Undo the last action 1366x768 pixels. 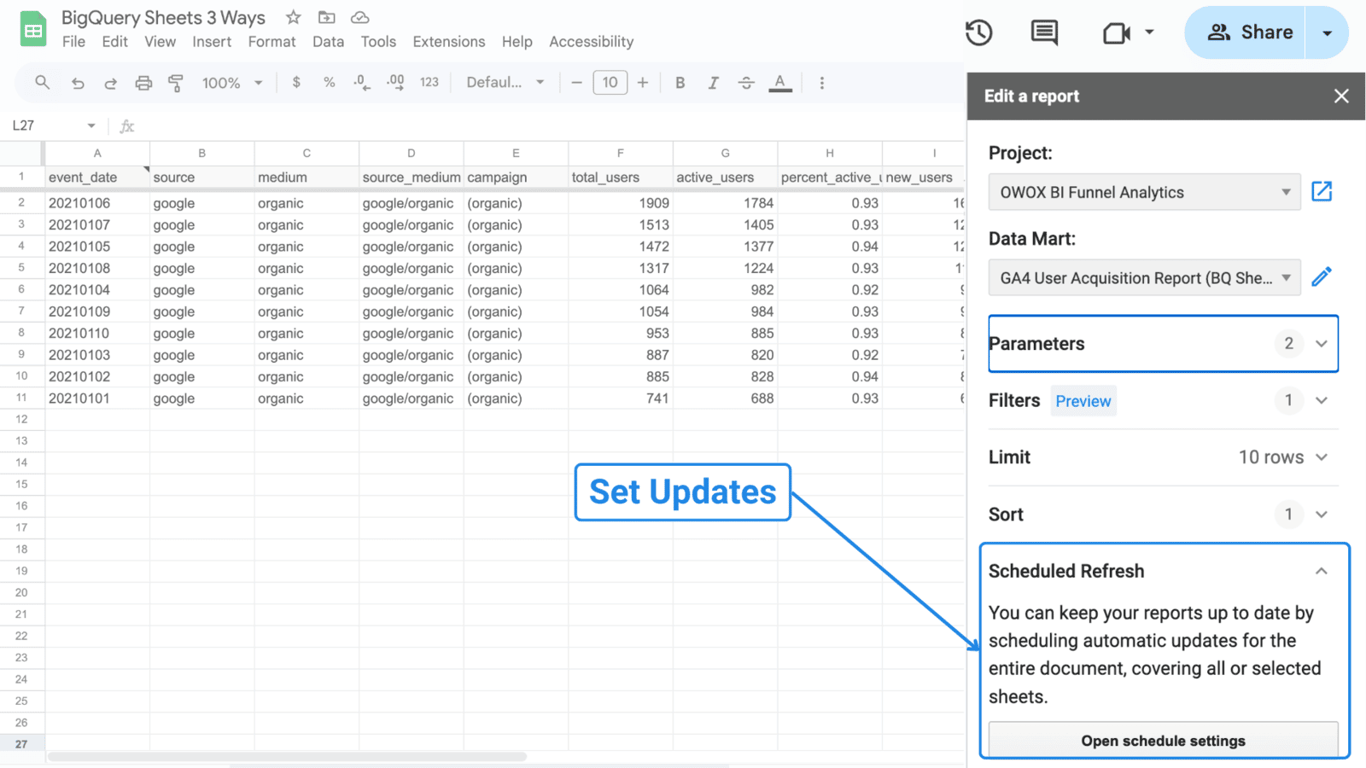(77, 83)
